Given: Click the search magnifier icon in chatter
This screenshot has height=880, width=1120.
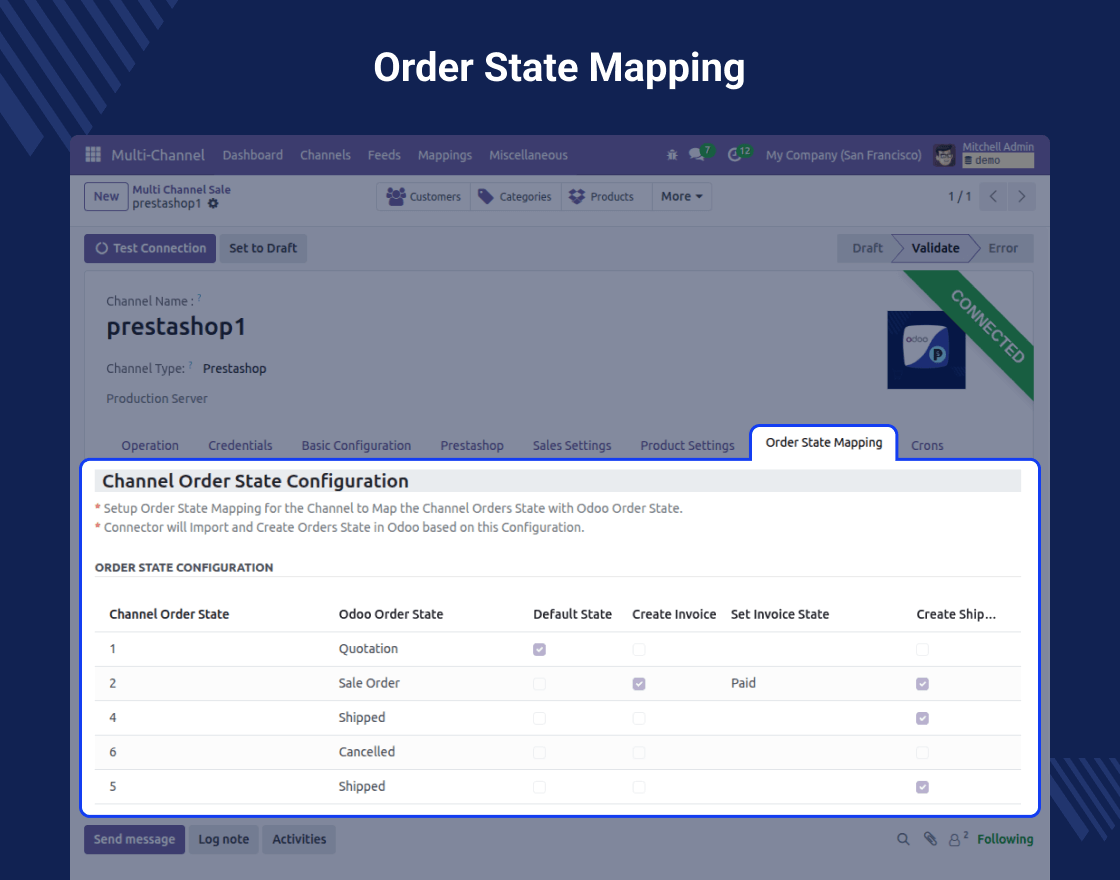Looking at the screenshot, I should 903,839.
